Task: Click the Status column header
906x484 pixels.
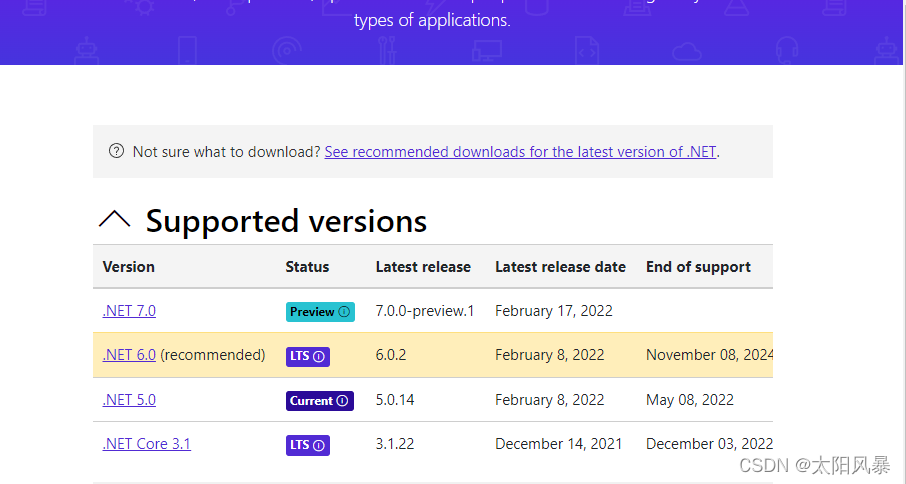Action: pos(307,267)
